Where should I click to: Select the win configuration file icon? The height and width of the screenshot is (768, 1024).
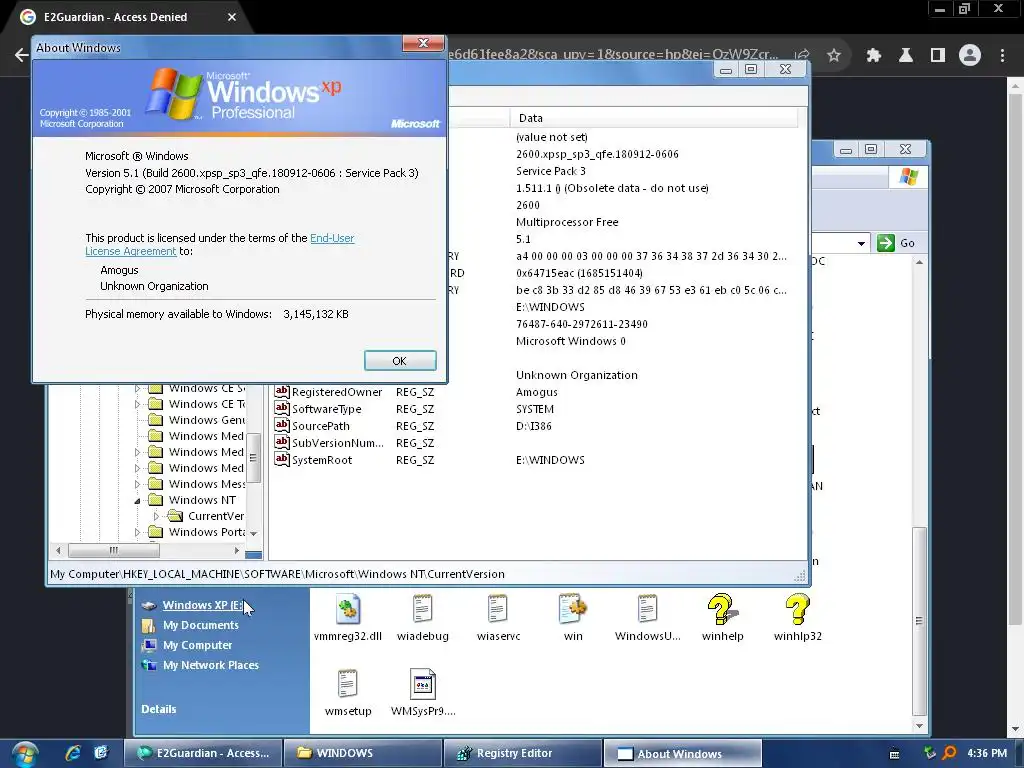coord(573,617)
